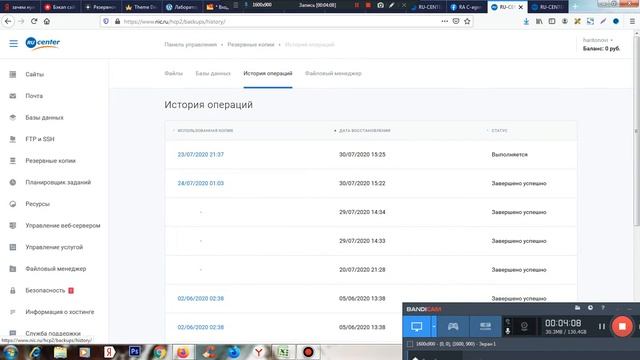Click the Файловый менеджер folder icon in sidebar
The width and height of the screenshot is (640, 360).
13,269
